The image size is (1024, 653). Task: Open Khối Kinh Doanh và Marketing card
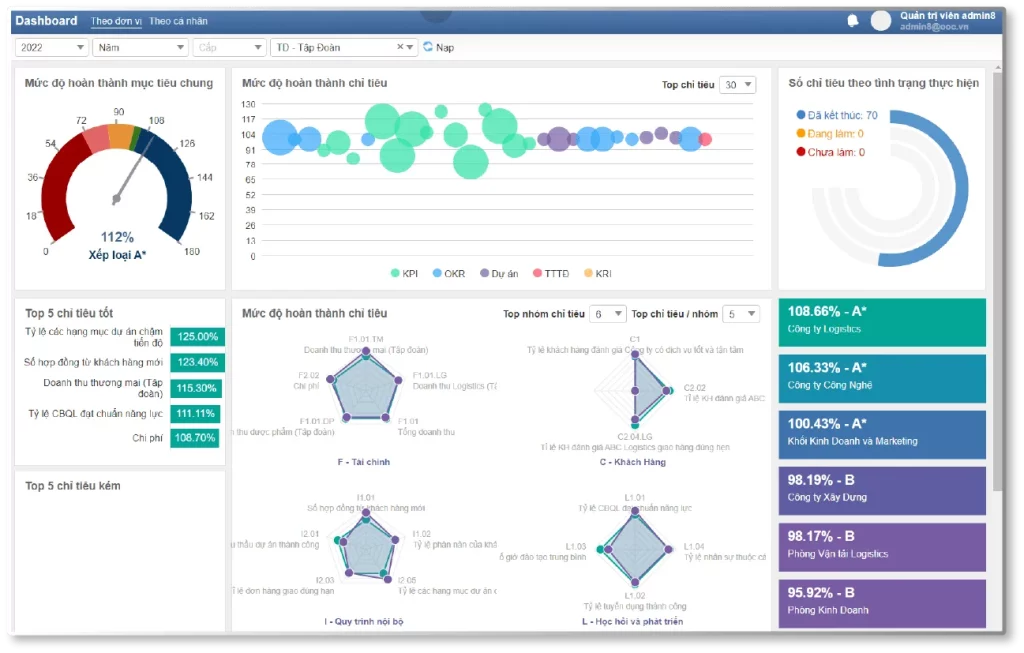click(x=882, y=435)
